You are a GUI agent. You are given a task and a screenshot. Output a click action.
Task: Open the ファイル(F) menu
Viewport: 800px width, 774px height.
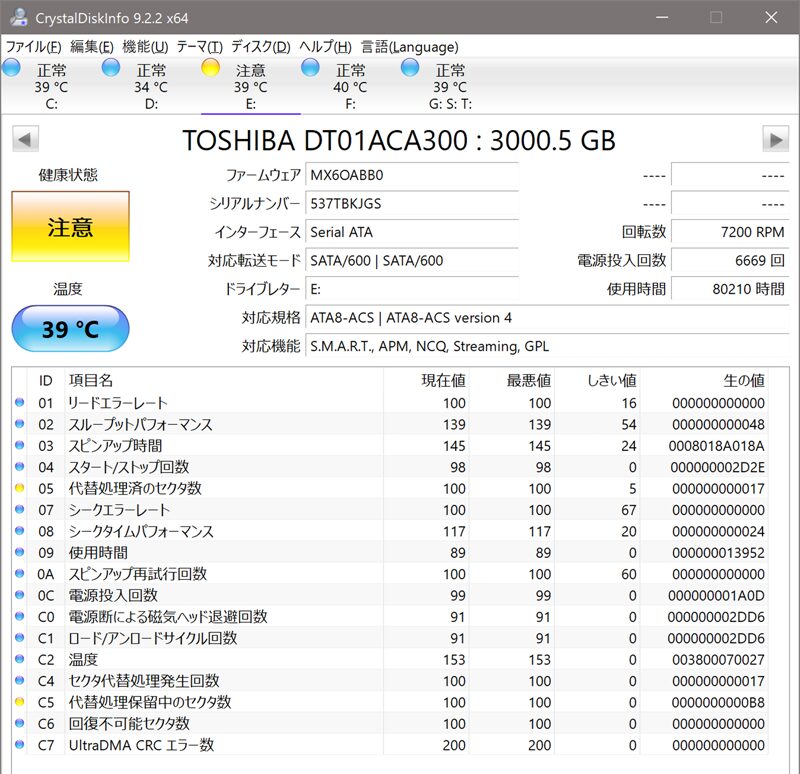tap(34, 47)
